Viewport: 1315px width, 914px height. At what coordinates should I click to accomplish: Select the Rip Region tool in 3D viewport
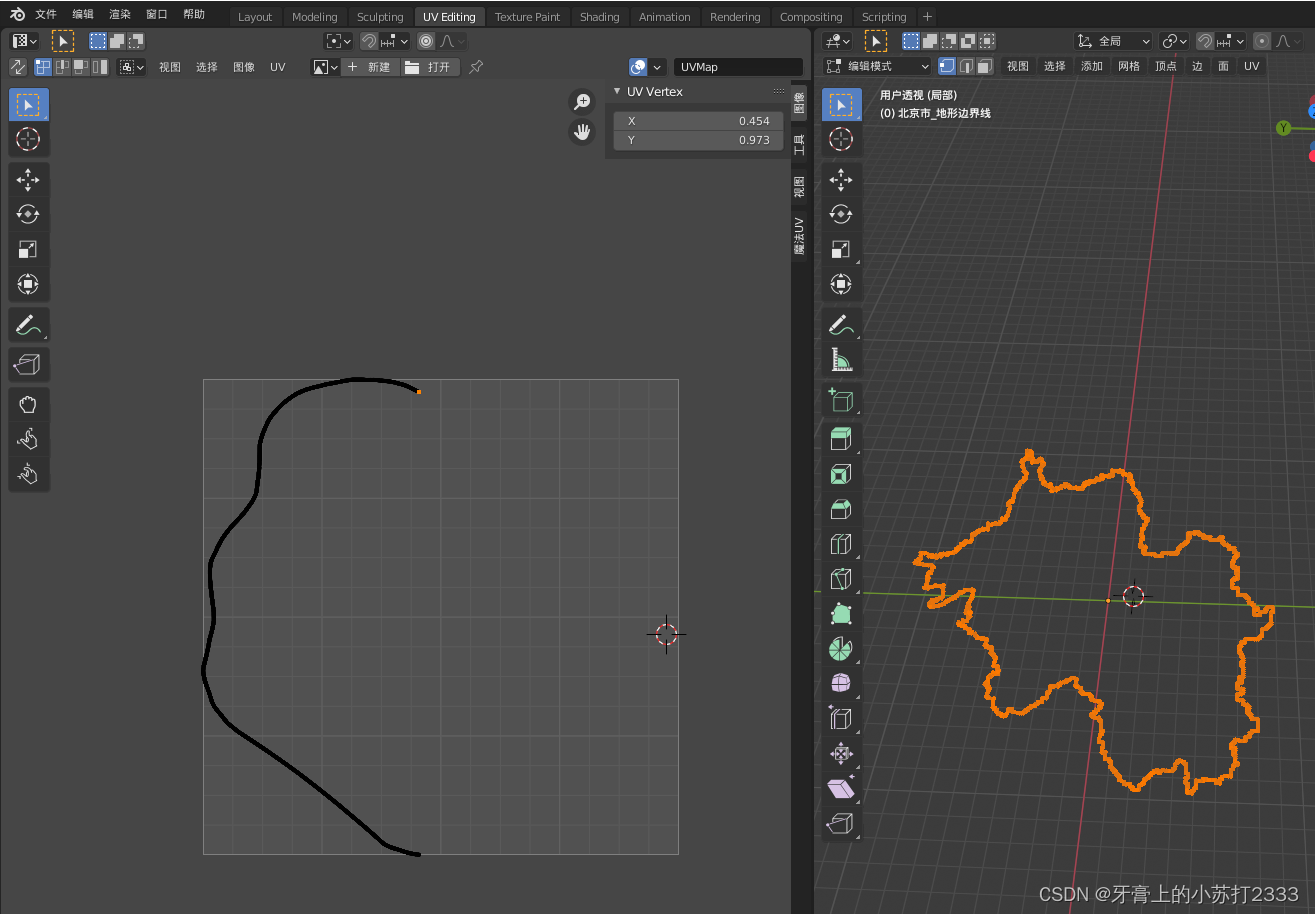coord(841,824)
